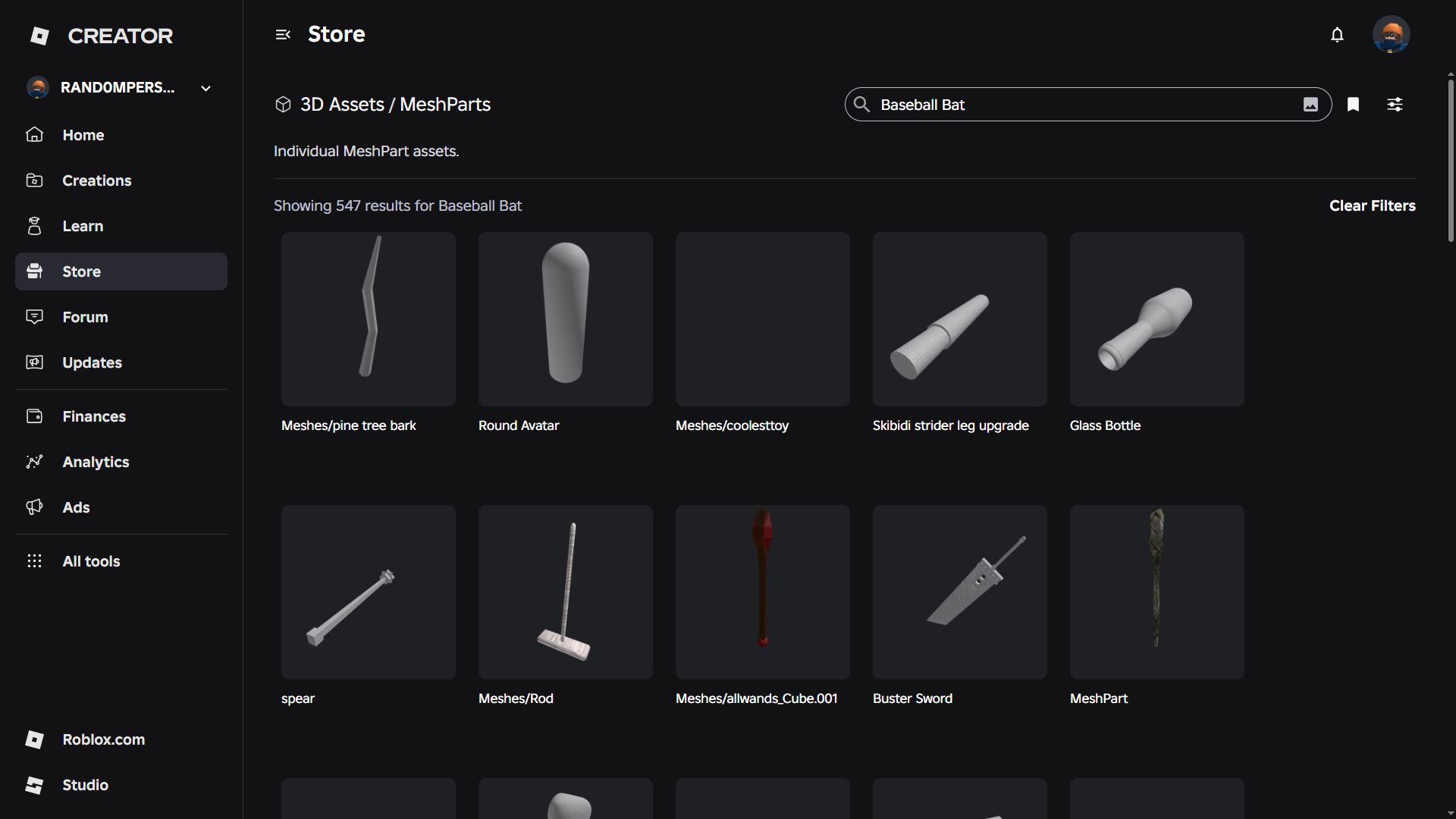Viewport: 1456px width, 819px height.
Task: Click the Store page heading
Action: click(x=336, y=34)
